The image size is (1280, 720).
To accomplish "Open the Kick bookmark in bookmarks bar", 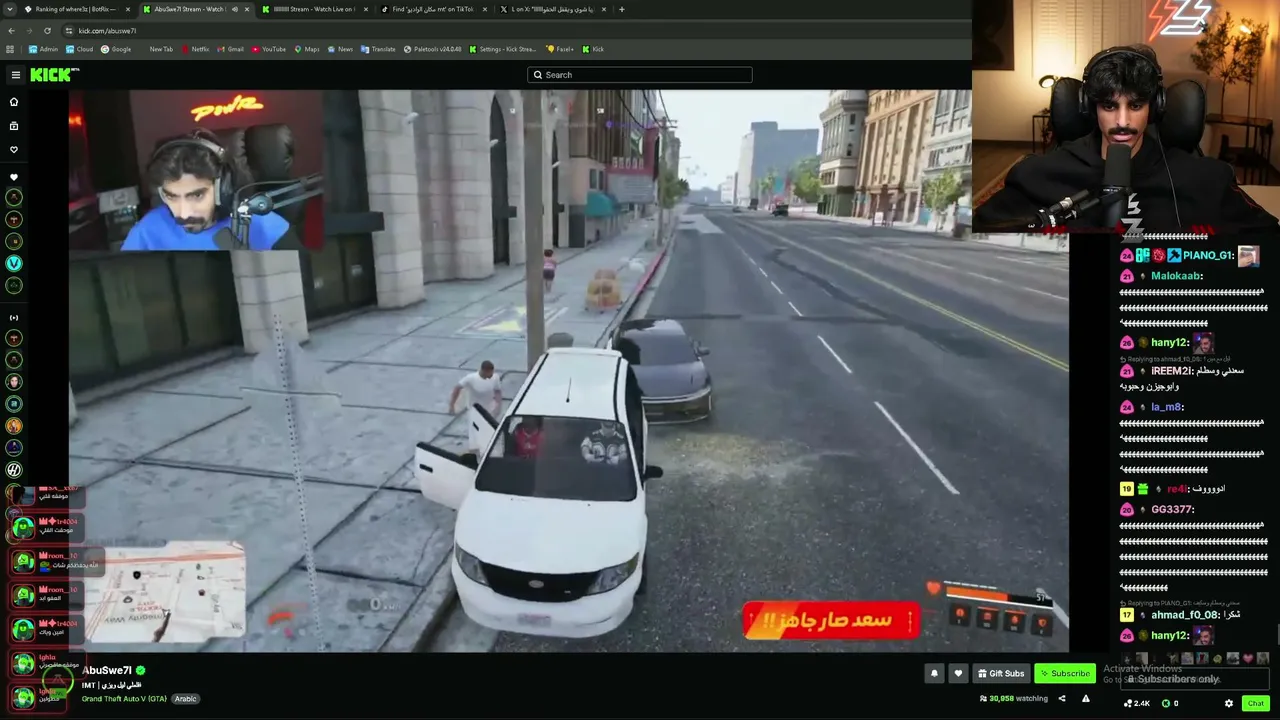I will (593, 49).
